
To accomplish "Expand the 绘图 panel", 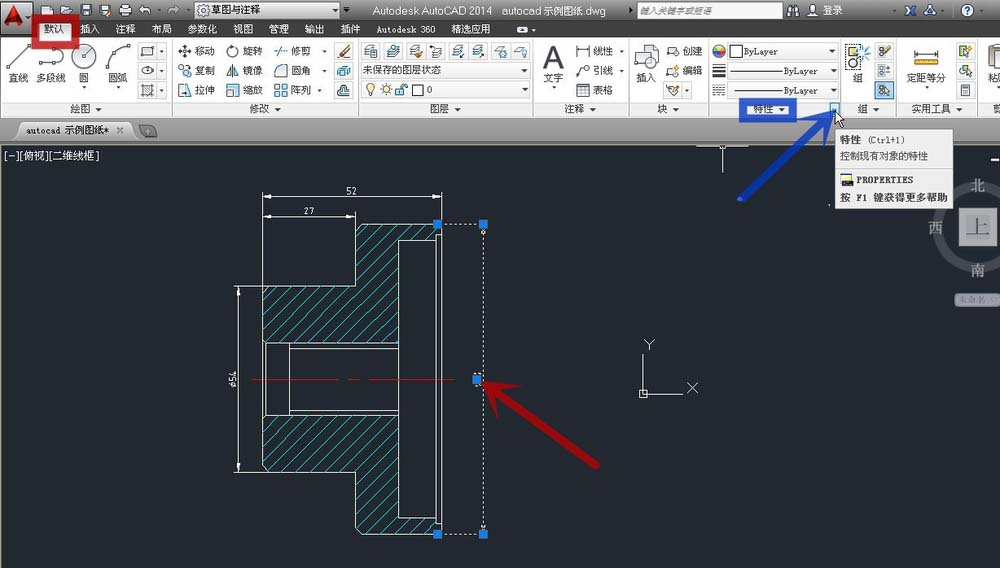I will (86, 109).
